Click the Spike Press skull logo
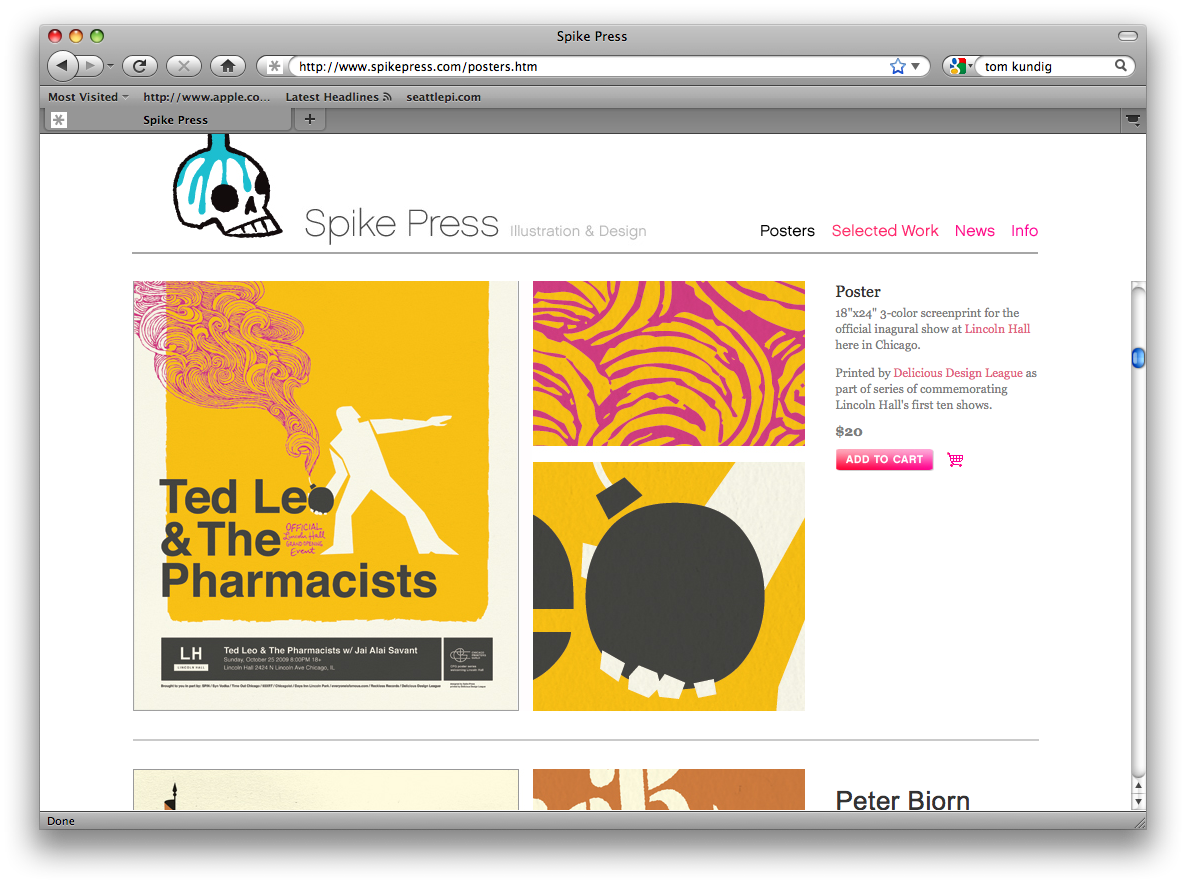 coord(224,185)
